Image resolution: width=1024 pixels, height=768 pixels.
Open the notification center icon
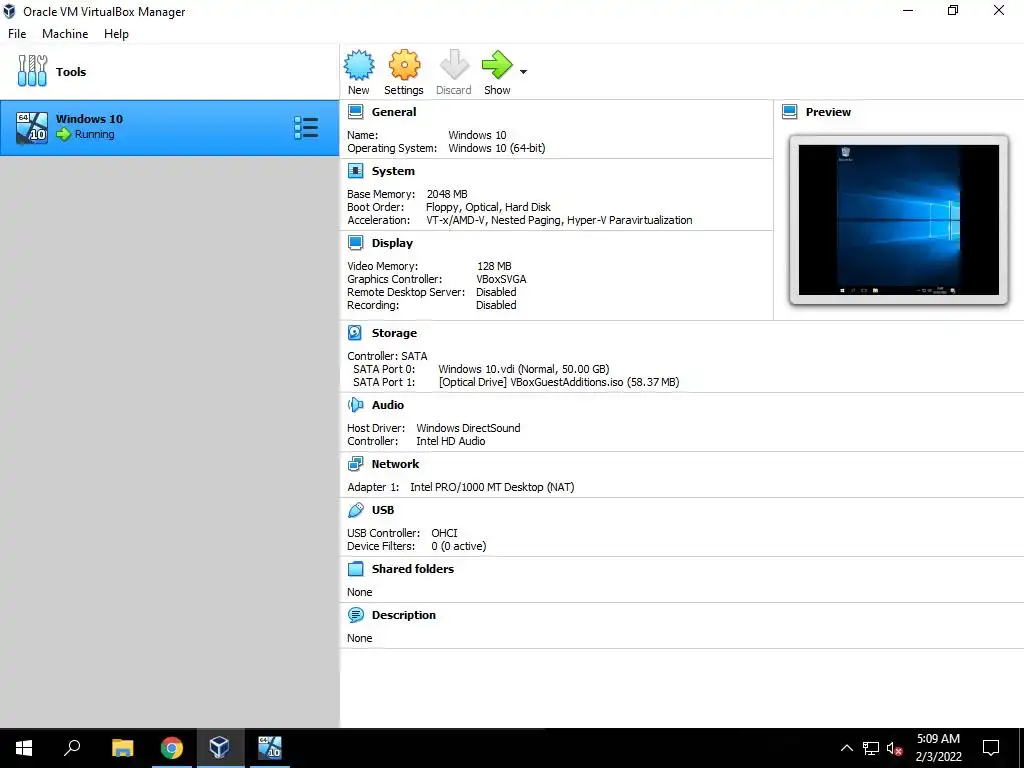point(991,748)
